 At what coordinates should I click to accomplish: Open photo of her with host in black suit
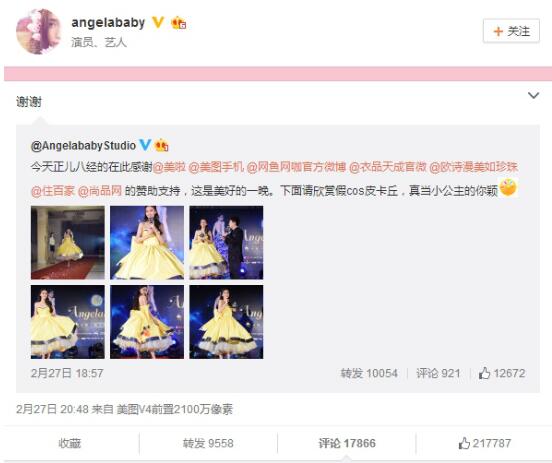click(x=226, y=243)
